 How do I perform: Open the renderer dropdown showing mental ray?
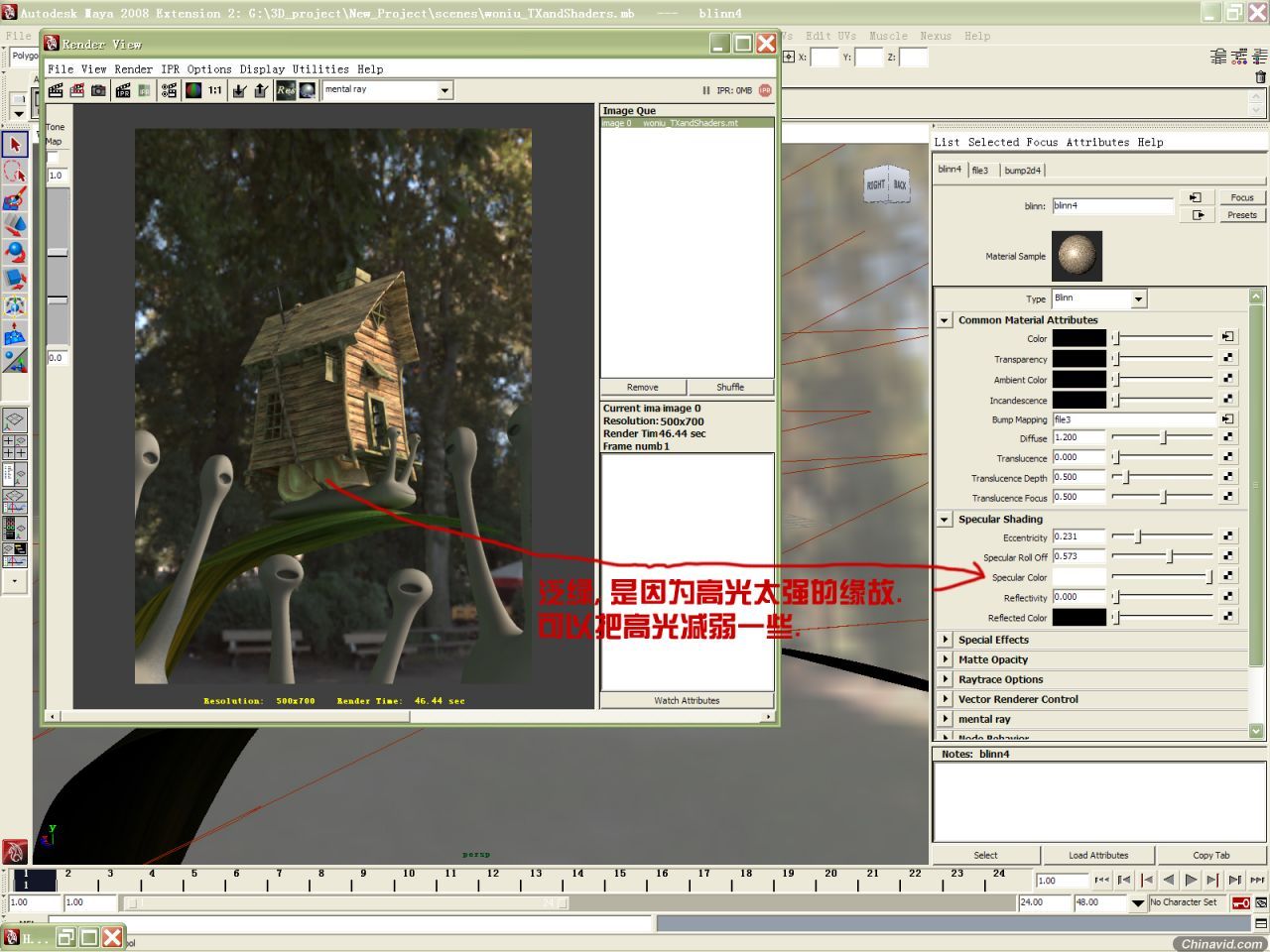[x=388, y=90]
